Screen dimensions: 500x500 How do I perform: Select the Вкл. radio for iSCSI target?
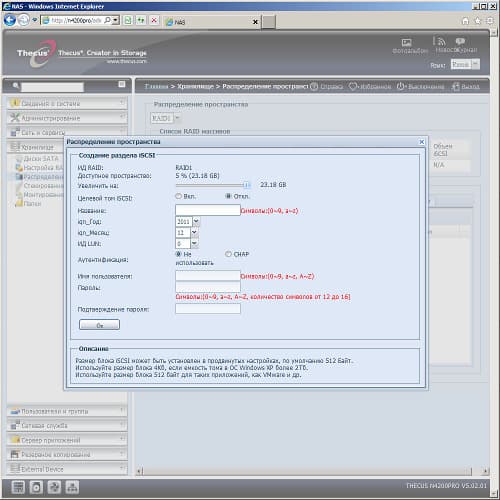tap(178, 196)
